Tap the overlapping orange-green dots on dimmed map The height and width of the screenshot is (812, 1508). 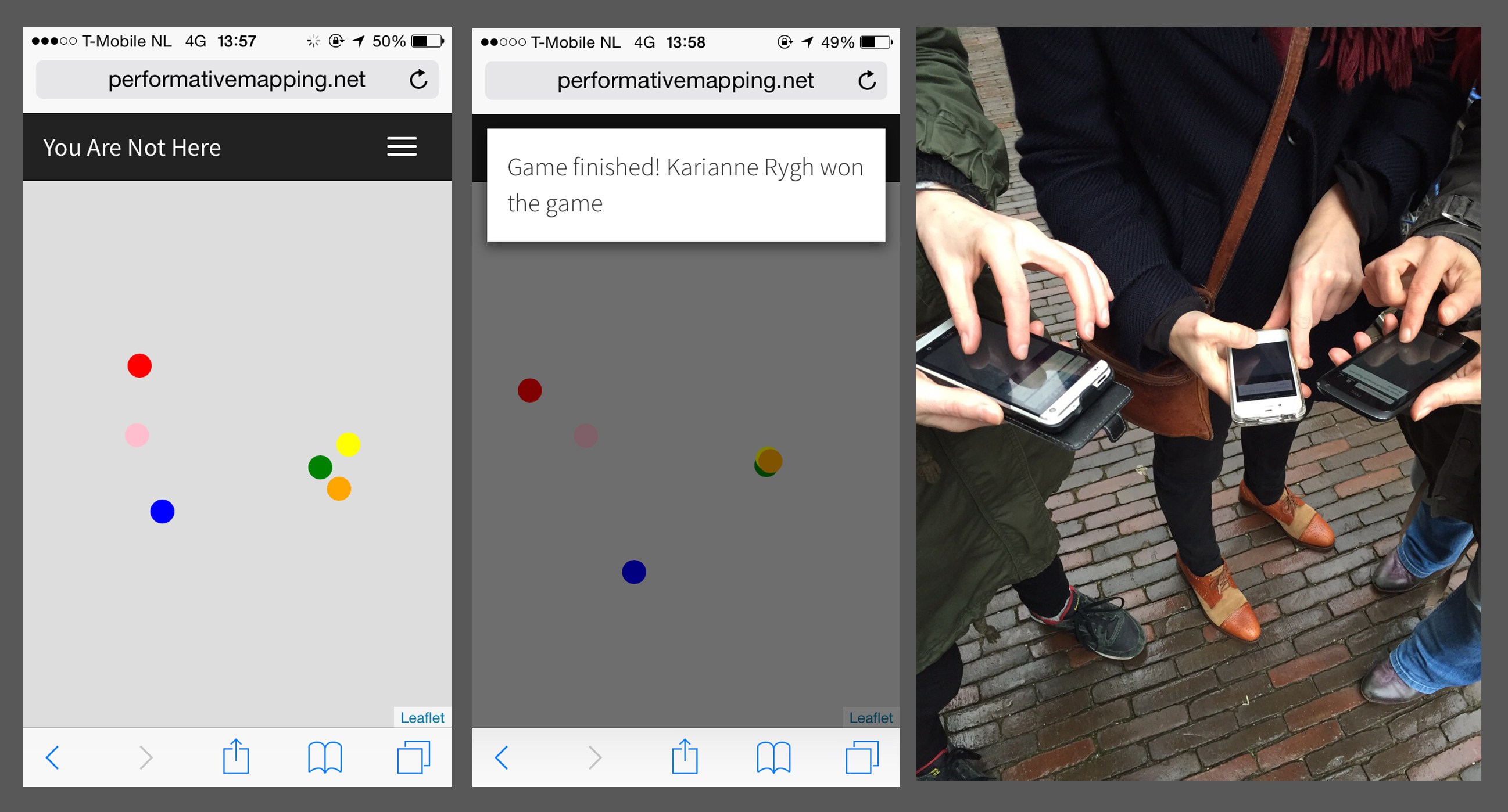(769, 462)
